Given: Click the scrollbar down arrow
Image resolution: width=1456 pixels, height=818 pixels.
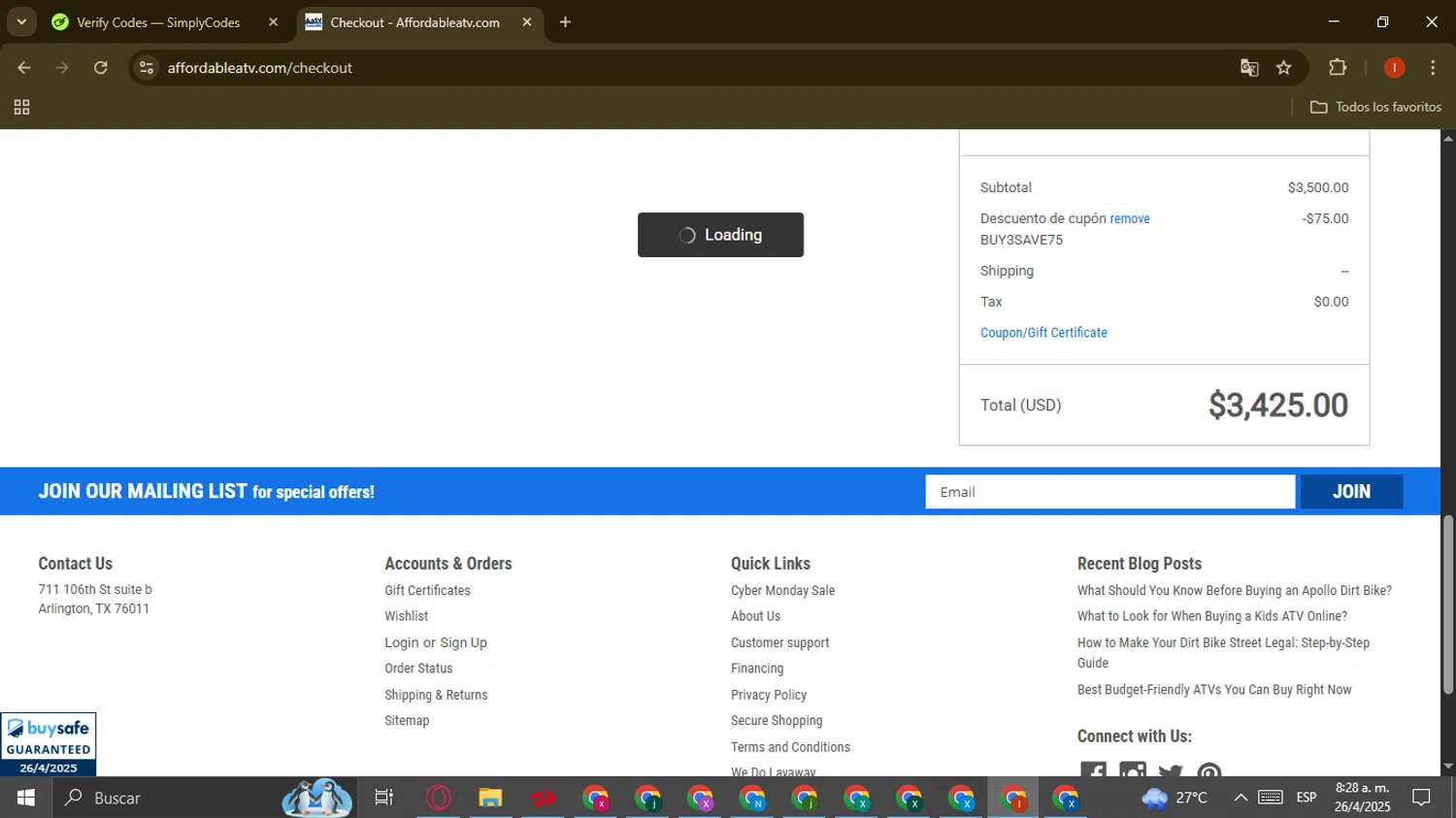Looking at the screenshot, I should (1447, 767).
